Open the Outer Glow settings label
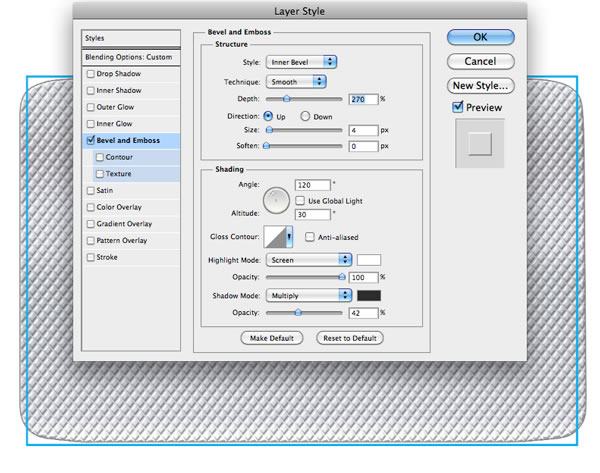 [115, 107]
